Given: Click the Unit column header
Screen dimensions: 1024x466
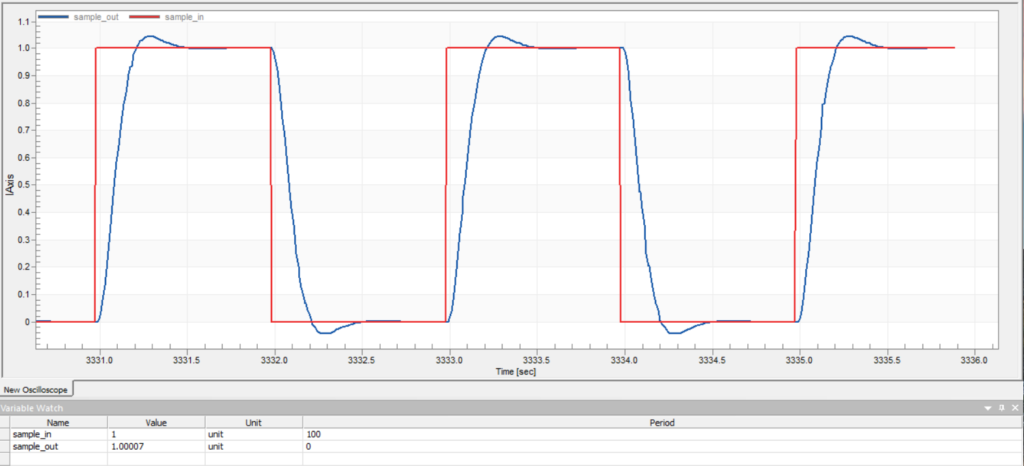Looking at the screenshot, I should [253, 422].
